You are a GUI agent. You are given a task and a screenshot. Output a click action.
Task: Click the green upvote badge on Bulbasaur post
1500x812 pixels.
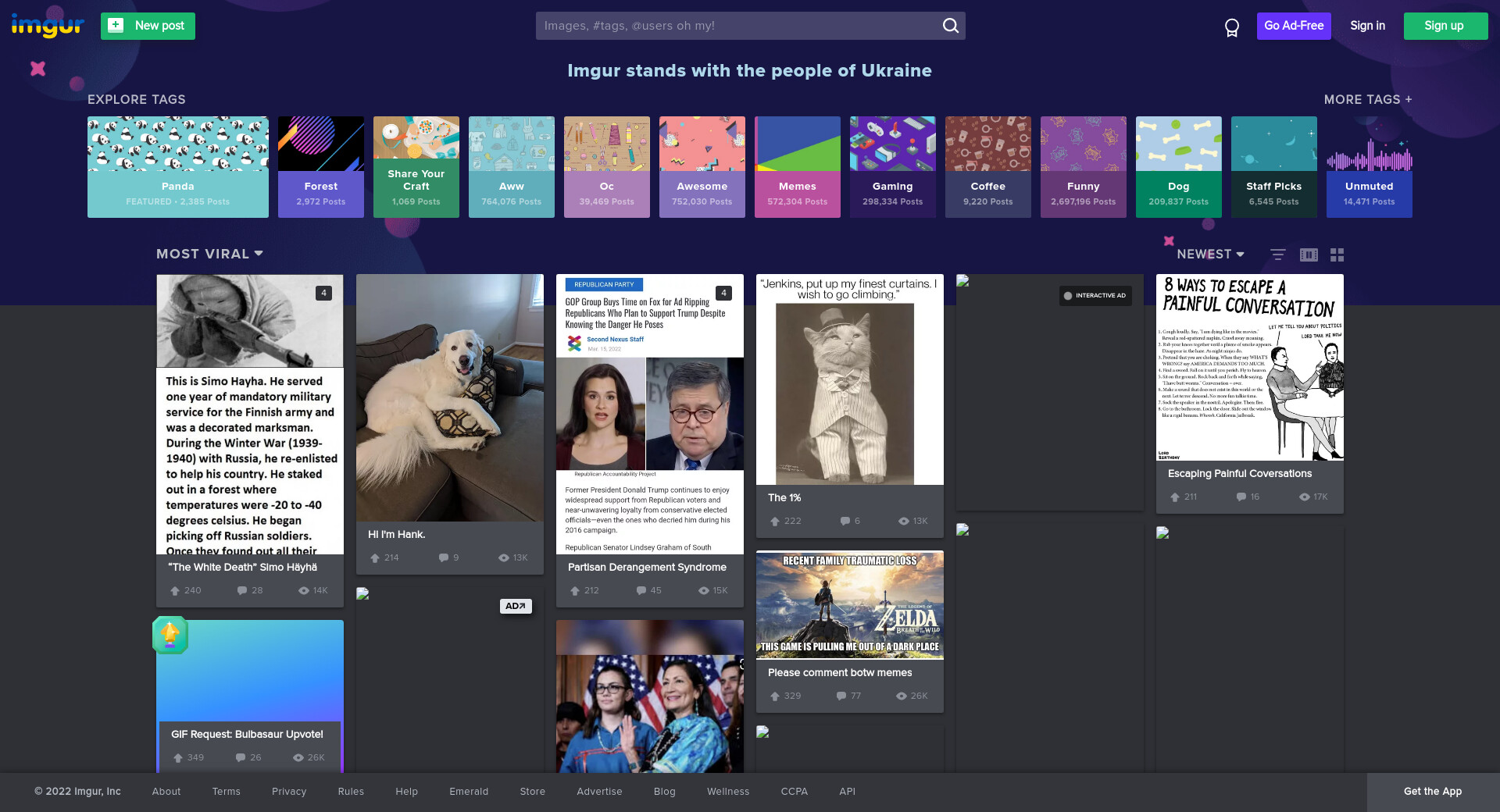(170, 635)
